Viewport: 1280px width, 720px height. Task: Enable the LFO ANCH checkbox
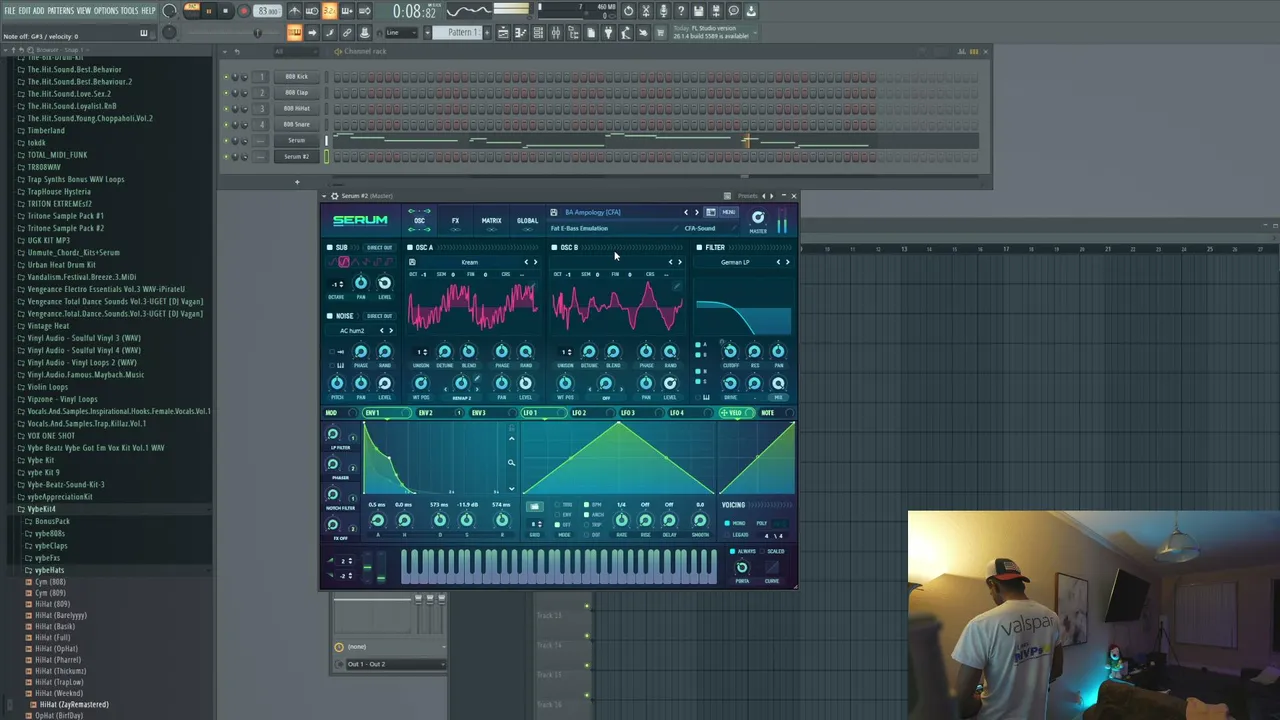coord(586,514)
